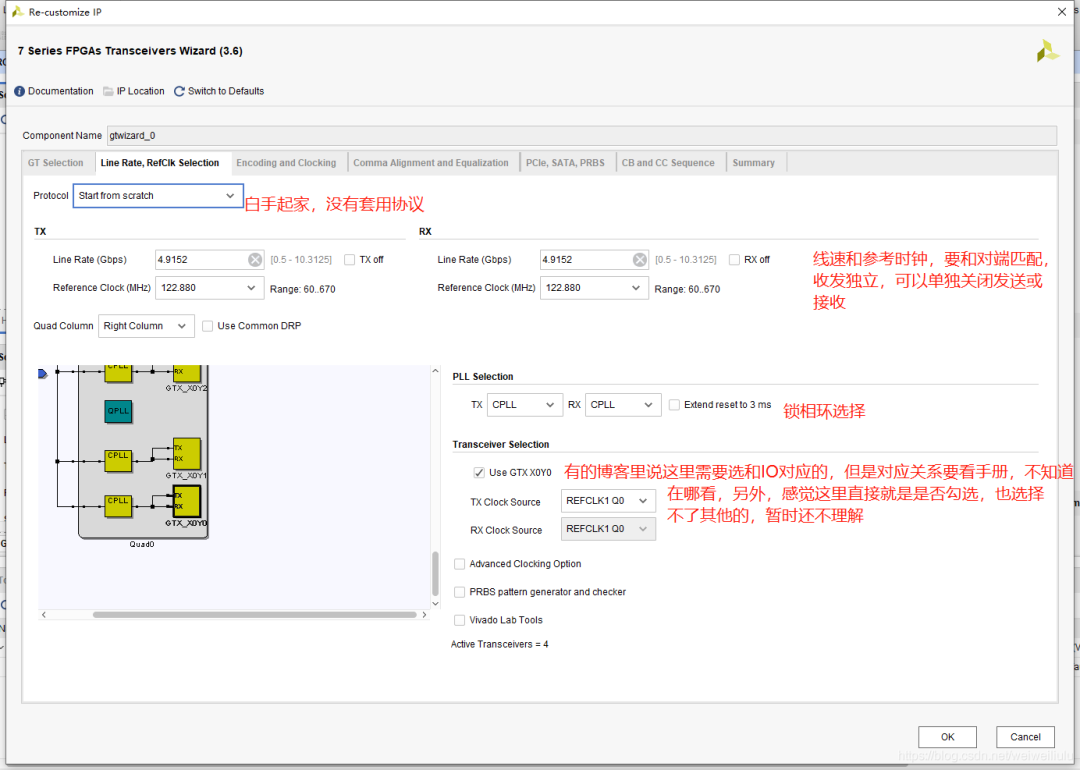
Task: Click the IP Location link
Action: [141, 92]
